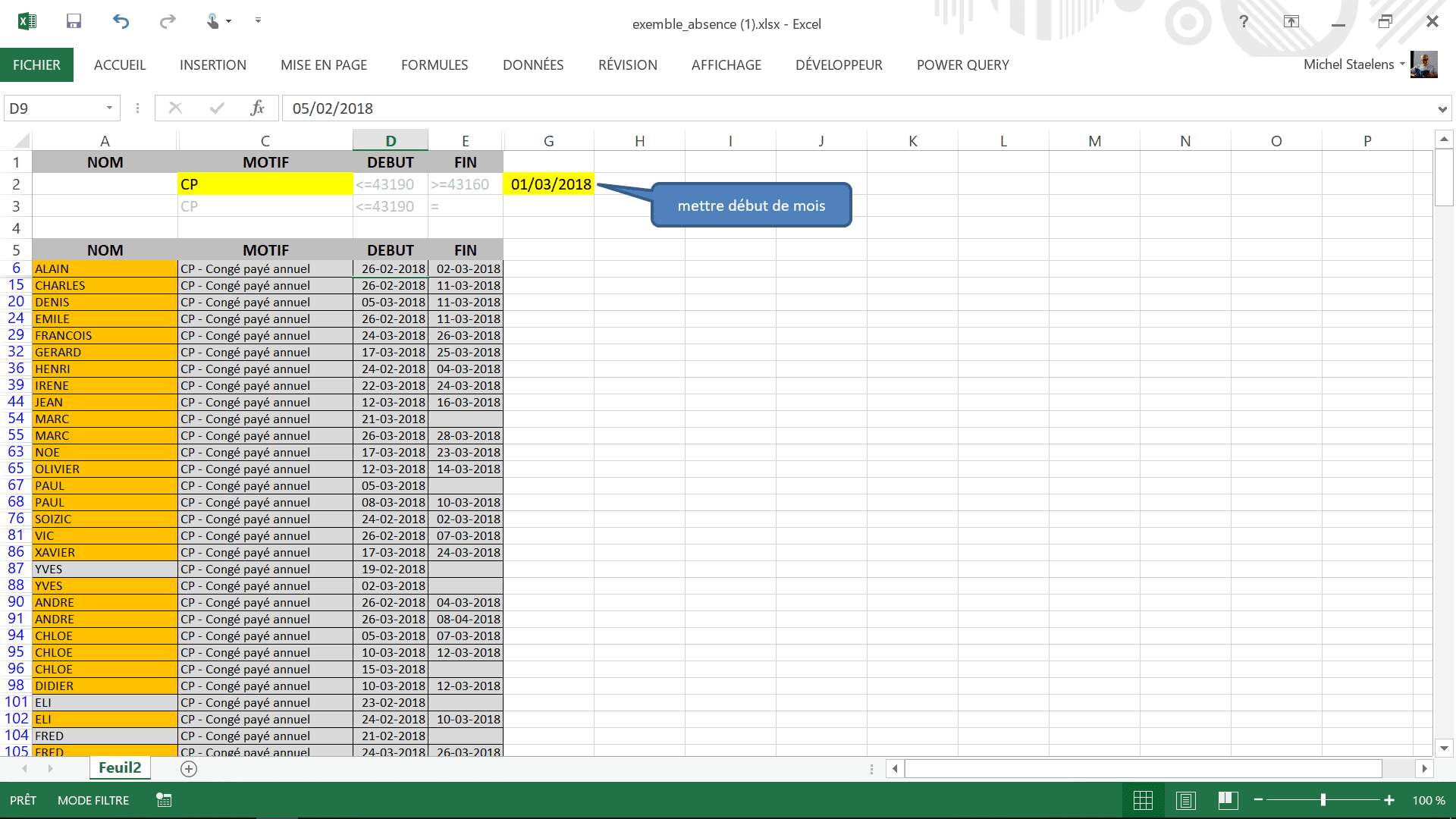
Task: Switch to Page Layout view
Action: coord(1186,800)
